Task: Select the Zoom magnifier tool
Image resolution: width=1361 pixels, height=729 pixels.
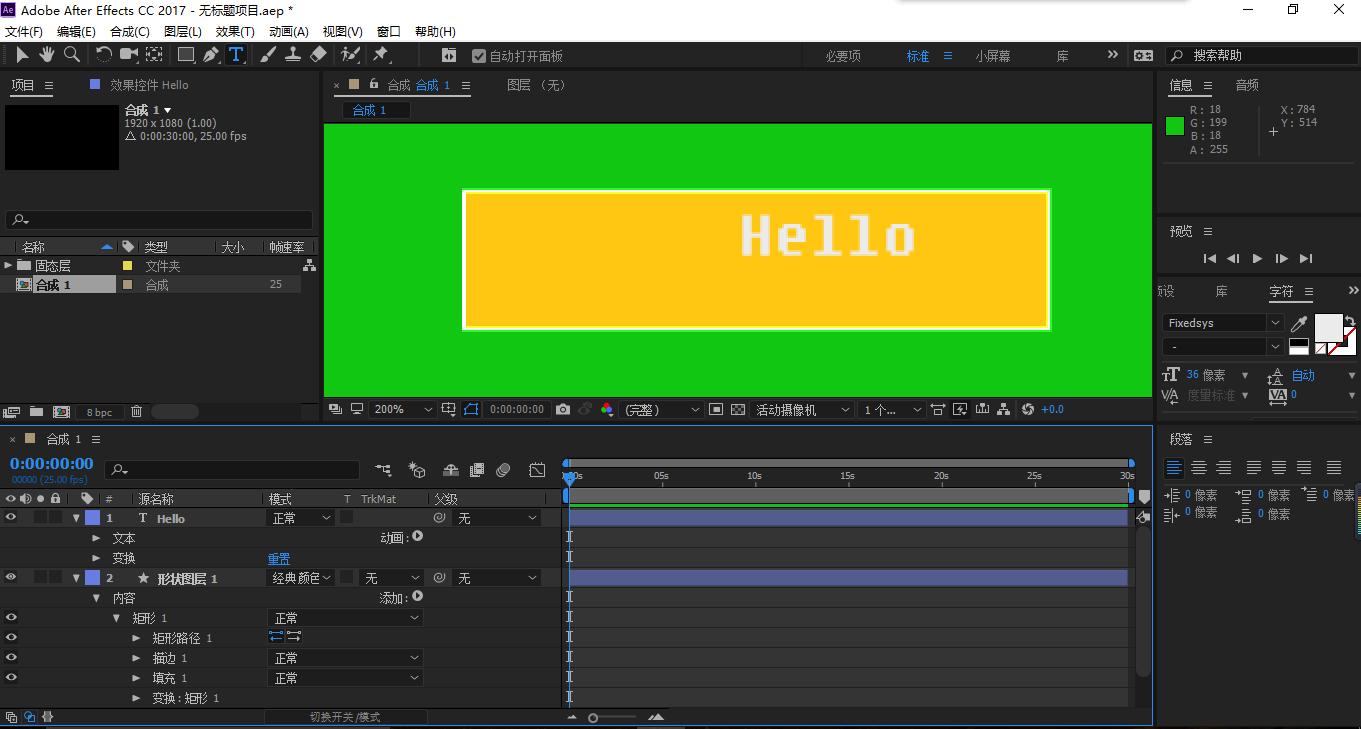Action: click(72, 55)
